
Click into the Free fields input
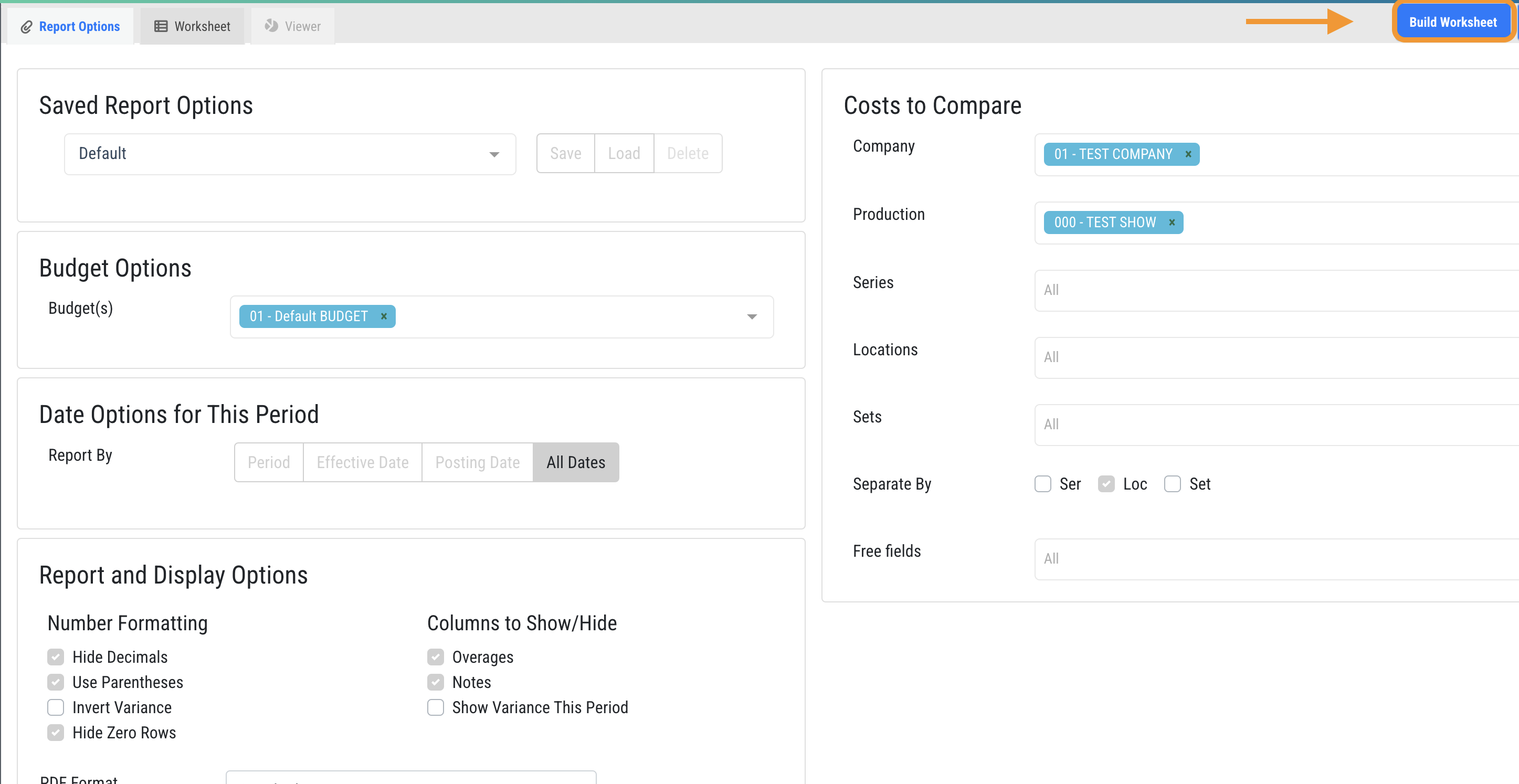point(1274,559)
